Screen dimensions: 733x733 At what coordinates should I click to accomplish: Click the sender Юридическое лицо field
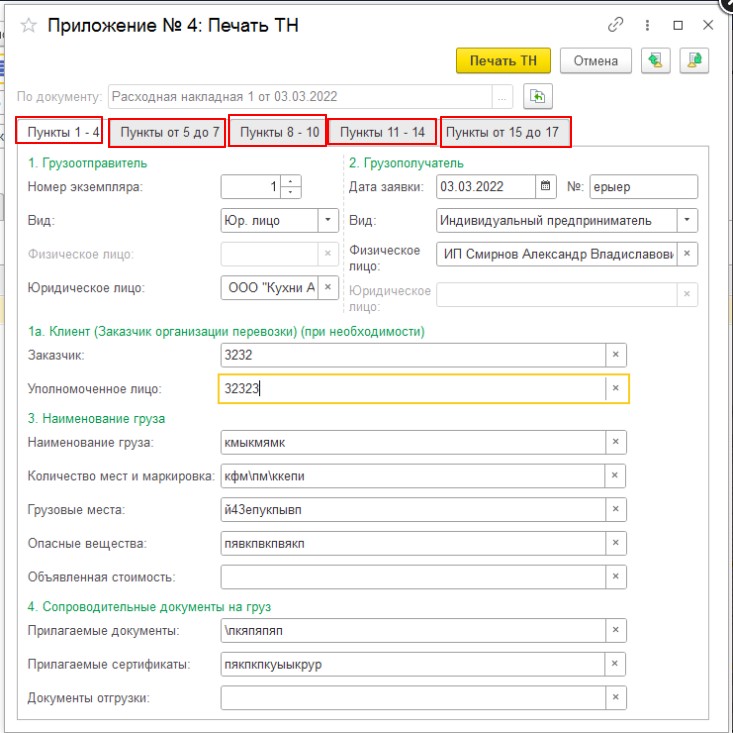[270, 287]
